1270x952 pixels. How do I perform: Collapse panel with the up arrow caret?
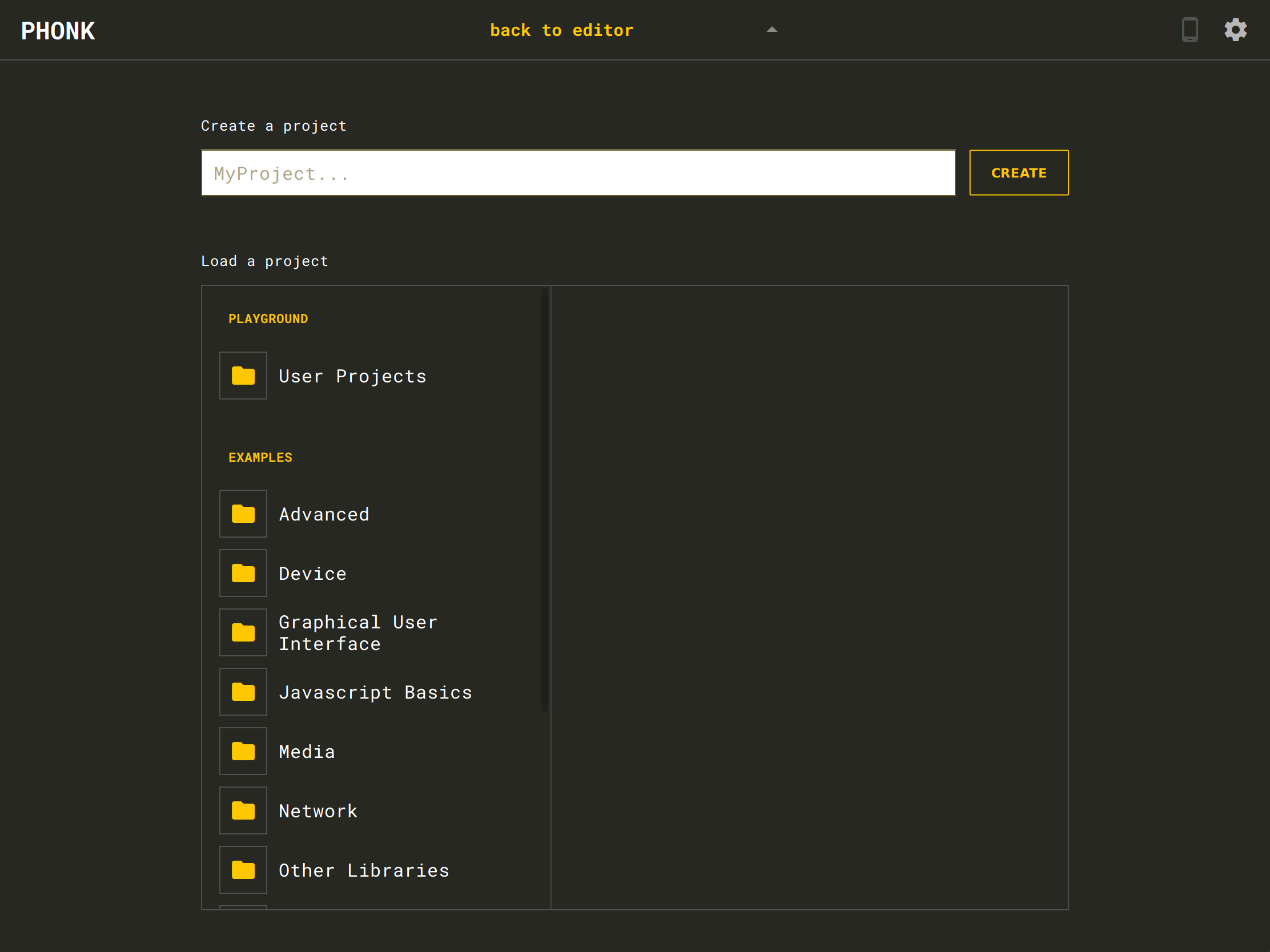point(771,30)
